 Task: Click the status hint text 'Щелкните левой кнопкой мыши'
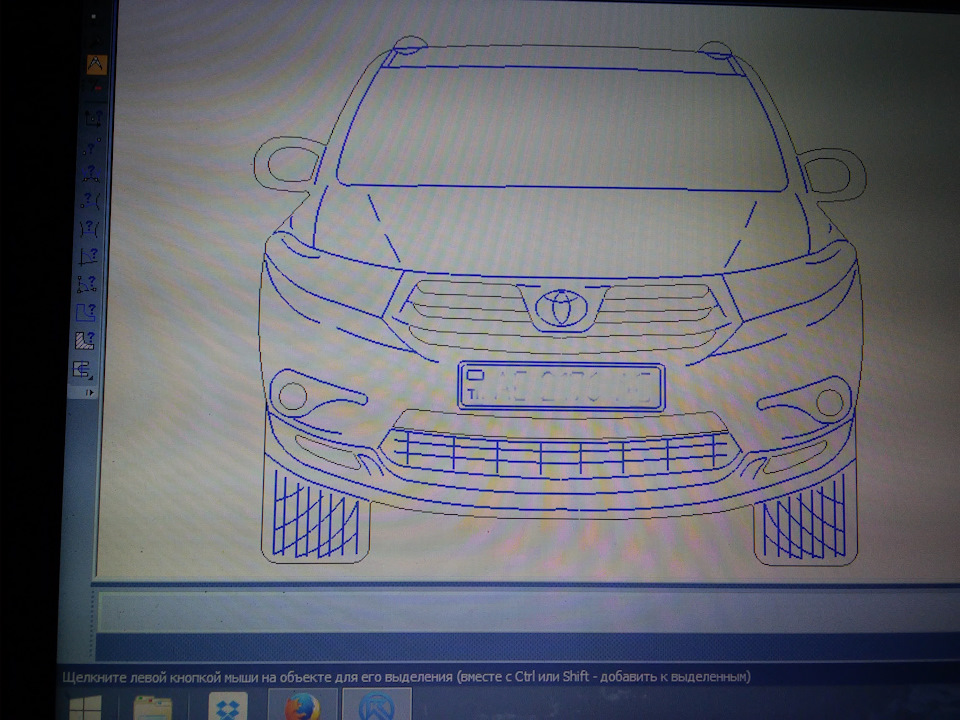(x=162, y=677)
